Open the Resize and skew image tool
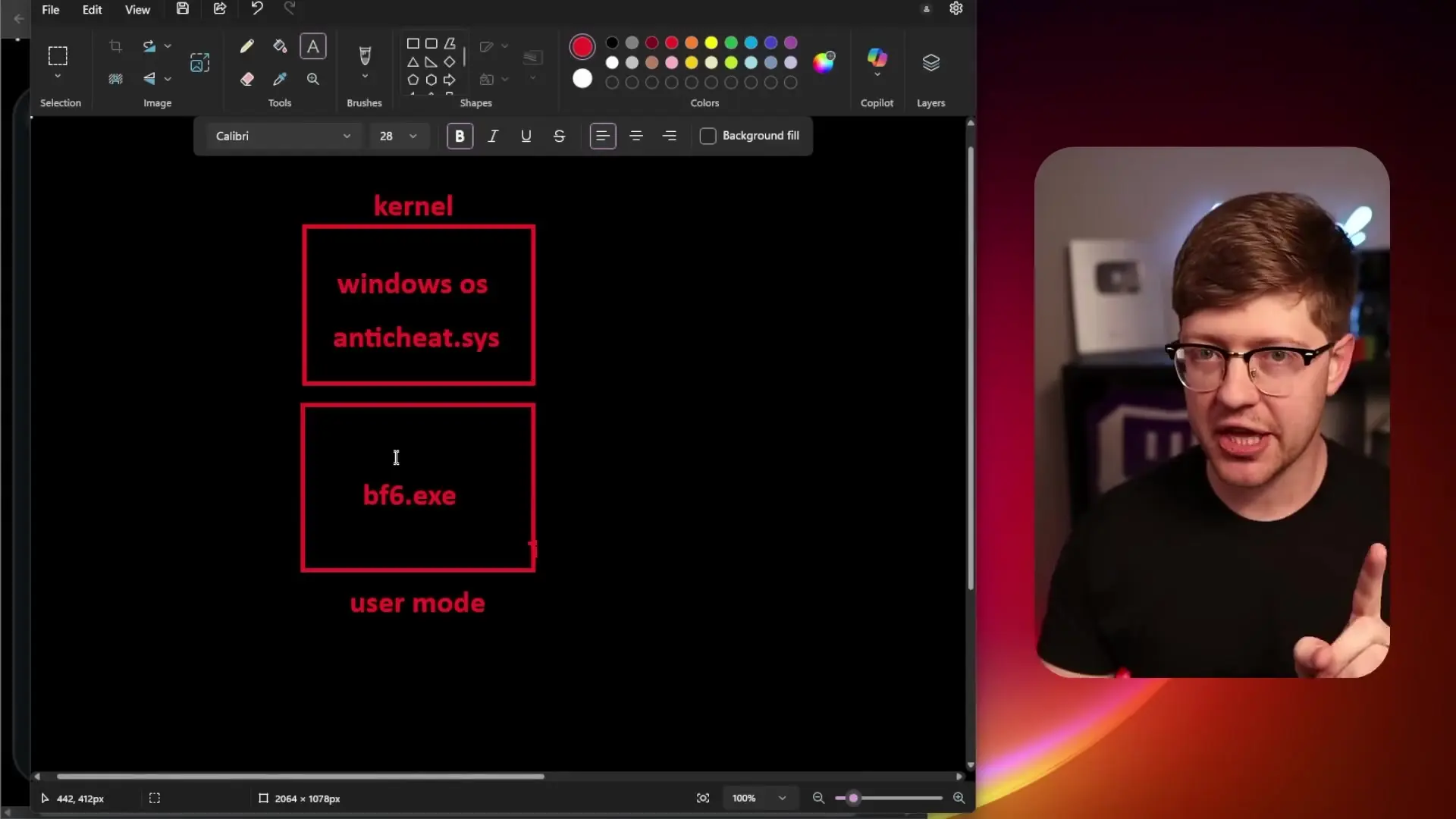The height and width of the screenshot is (819, 1456). point(200,63)
